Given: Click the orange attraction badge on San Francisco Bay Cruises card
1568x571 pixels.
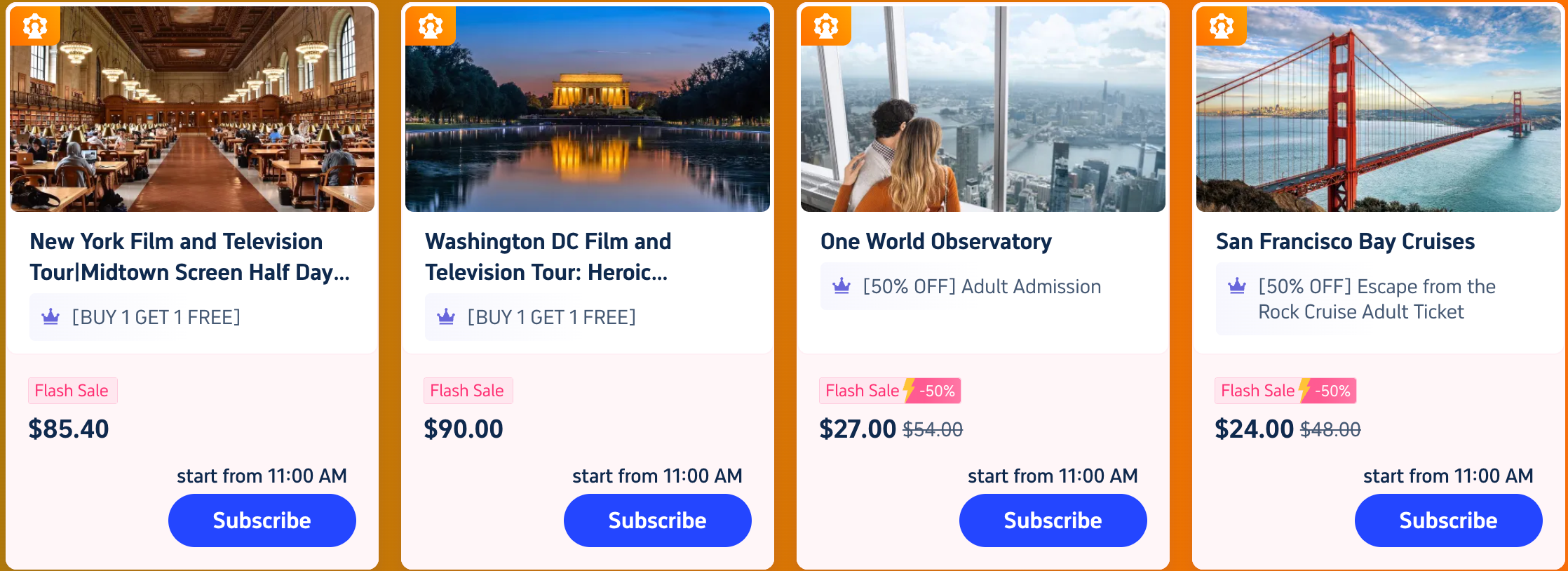Looking at the screenshot, I should (x=1222, y=27).
